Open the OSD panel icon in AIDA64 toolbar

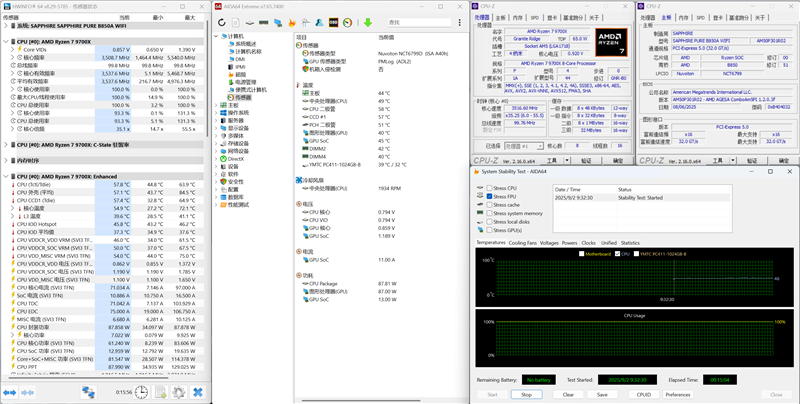(x=333, y=22)
